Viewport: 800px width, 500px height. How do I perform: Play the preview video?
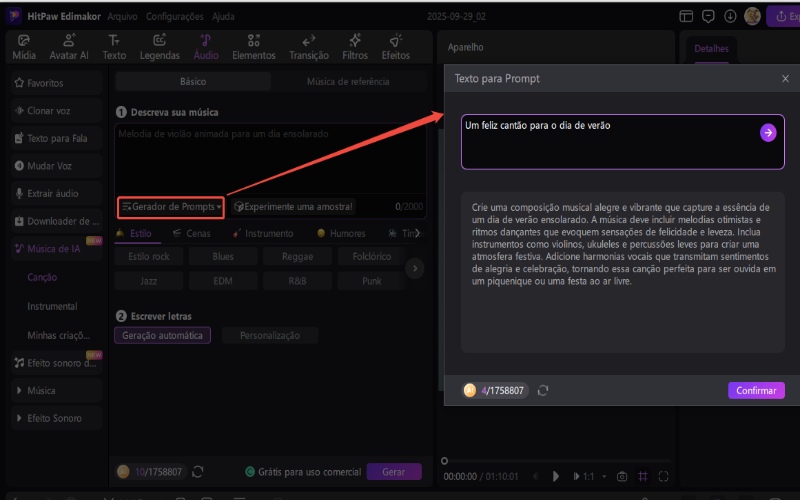click(556, 477)
